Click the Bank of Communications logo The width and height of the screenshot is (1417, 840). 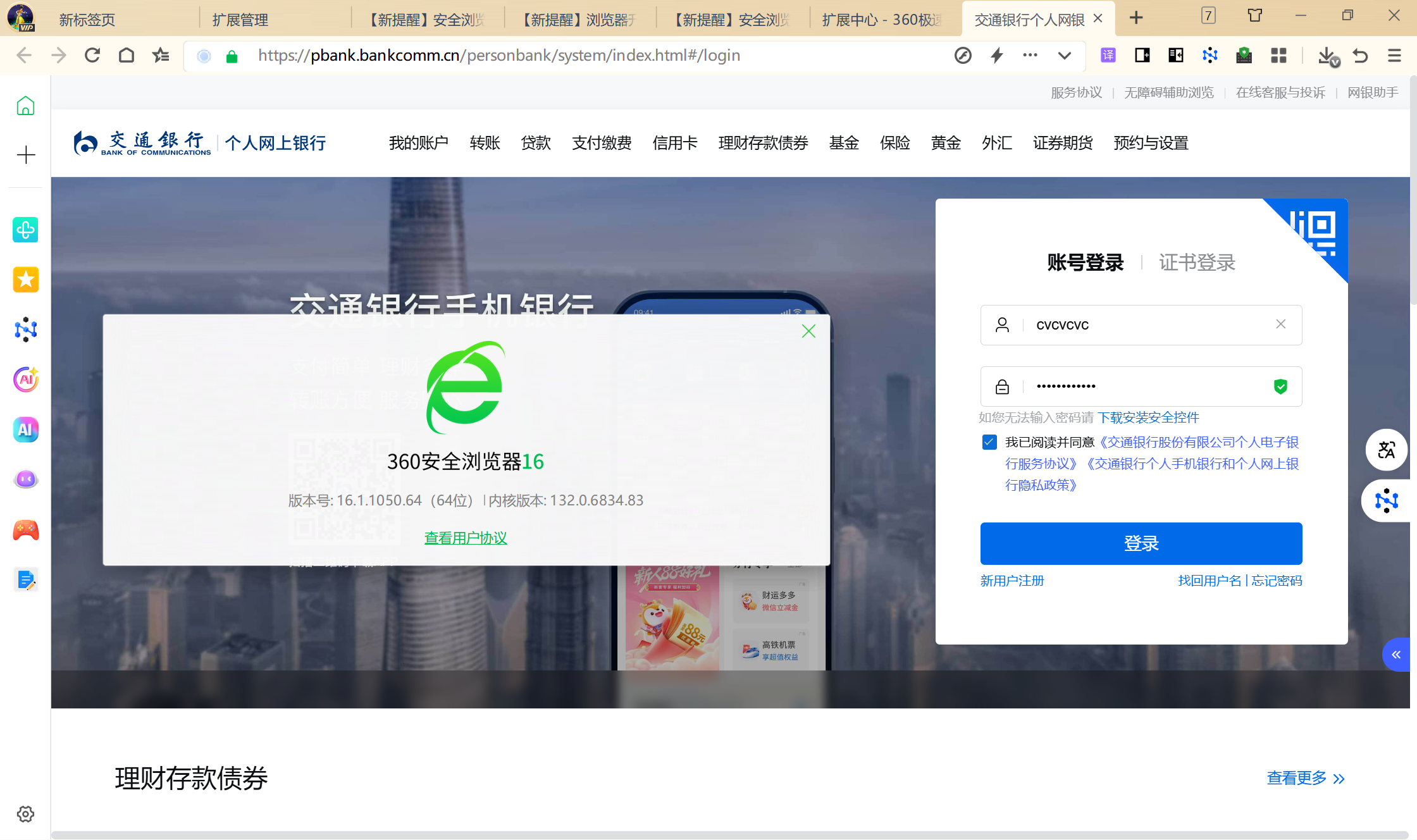142,143
